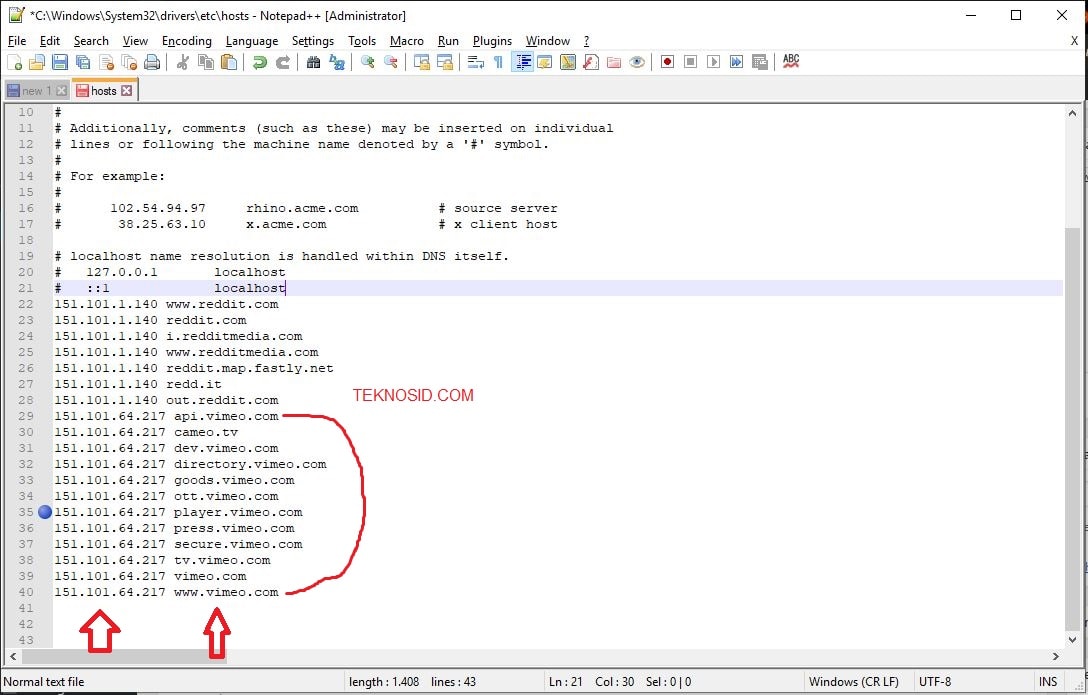Cut selection with the scissors icon
The image size is (1088, 695).
click(x=182, y=62)
